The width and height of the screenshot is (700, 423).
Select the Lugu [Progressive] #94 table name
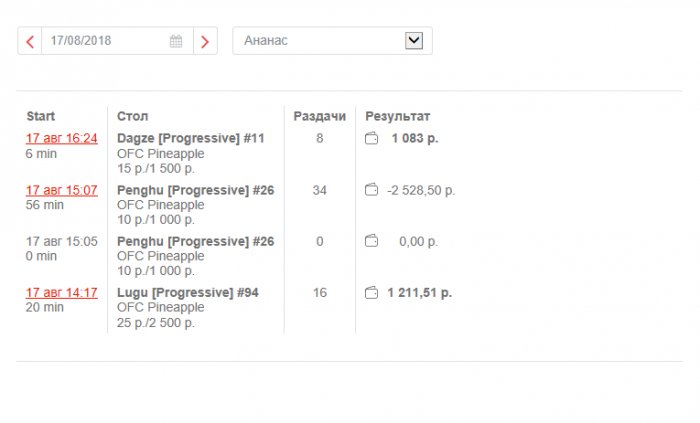(x=188, y=293)
